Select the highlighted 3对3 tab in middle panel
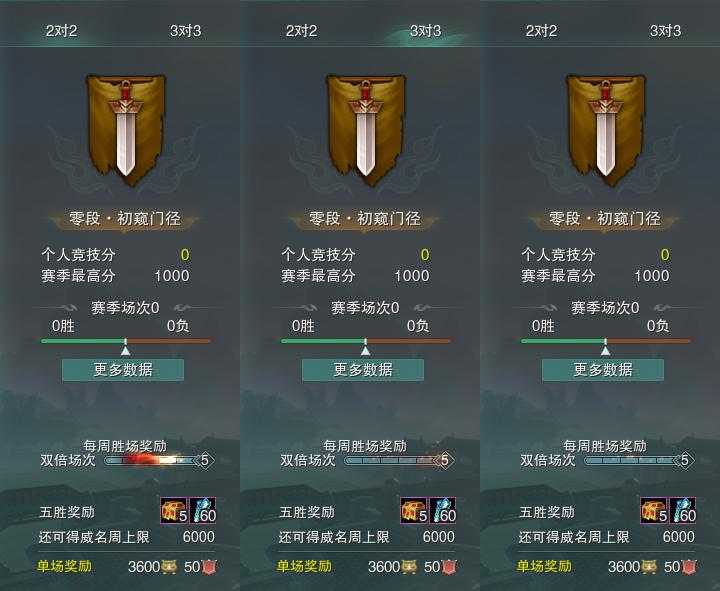The width and height of the screenshot is (720, 591). click(x=425, y=31)
